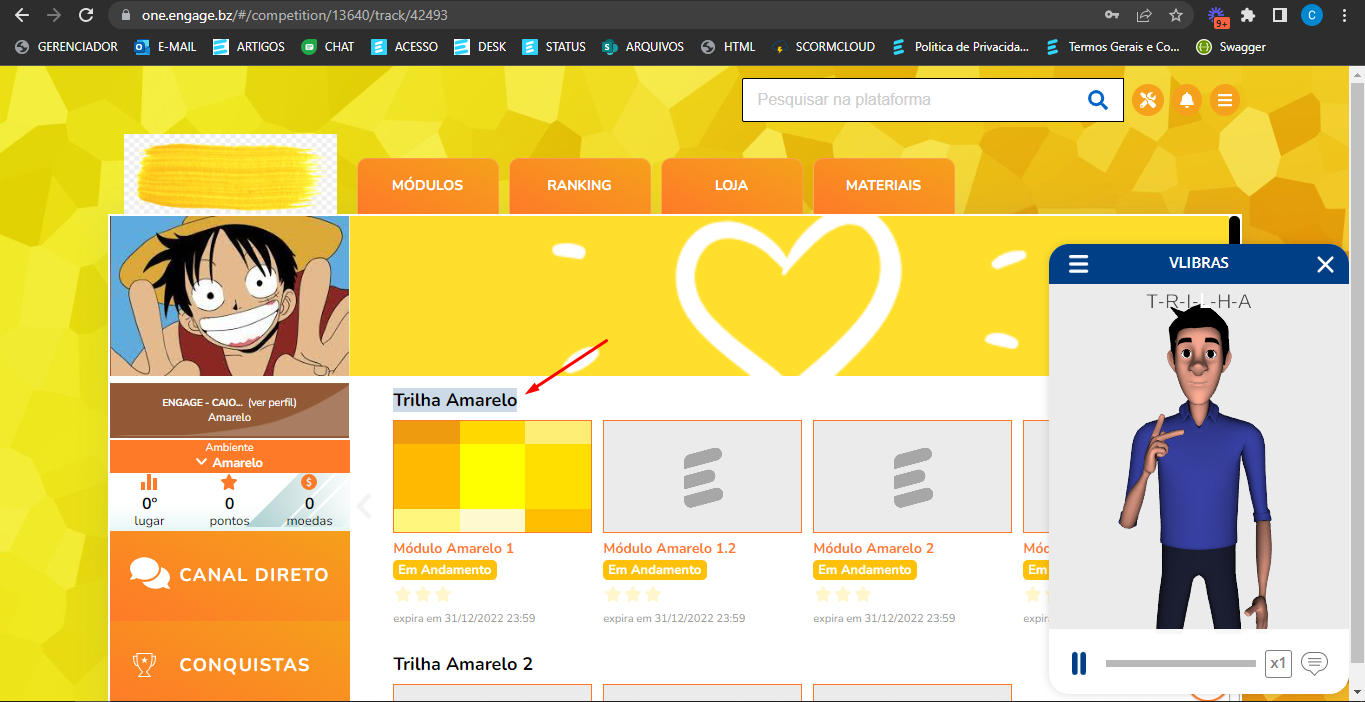
Task: Open the admin tools wrench icon
Action: 1148,100
